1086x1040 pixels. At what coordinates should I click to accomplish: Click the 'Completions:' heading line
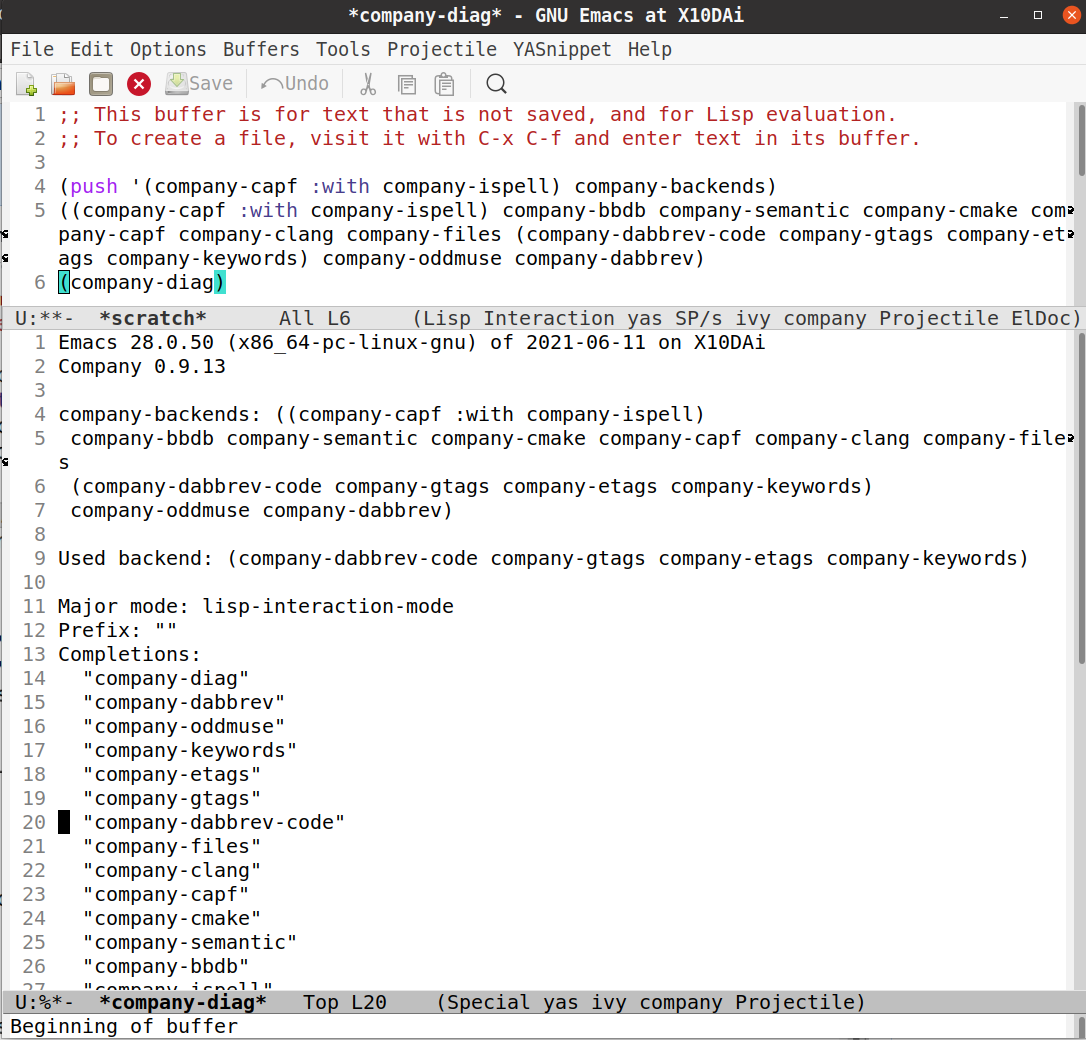coord(129,654)
